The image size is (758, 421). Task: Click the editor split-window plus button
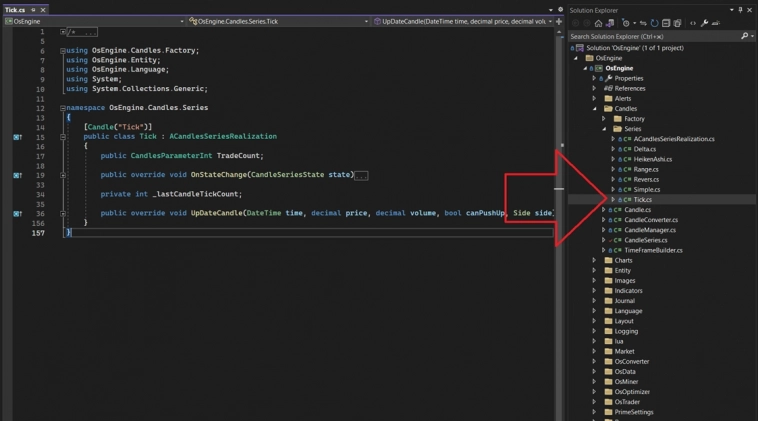point(559,20)
